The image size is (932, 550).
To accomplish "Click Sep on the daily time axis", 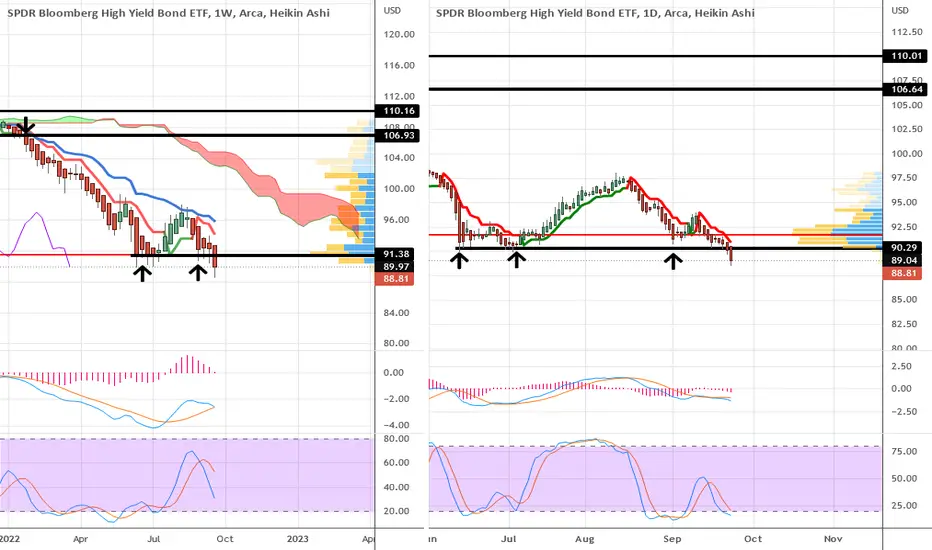I will coord(672,539).
